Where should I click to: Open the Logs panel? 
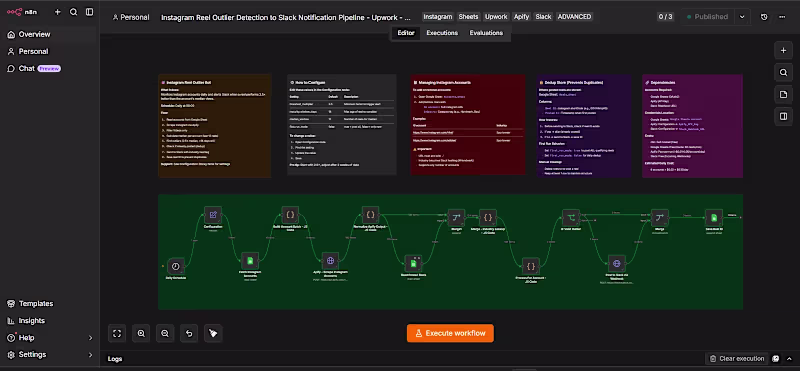(115, 359)
